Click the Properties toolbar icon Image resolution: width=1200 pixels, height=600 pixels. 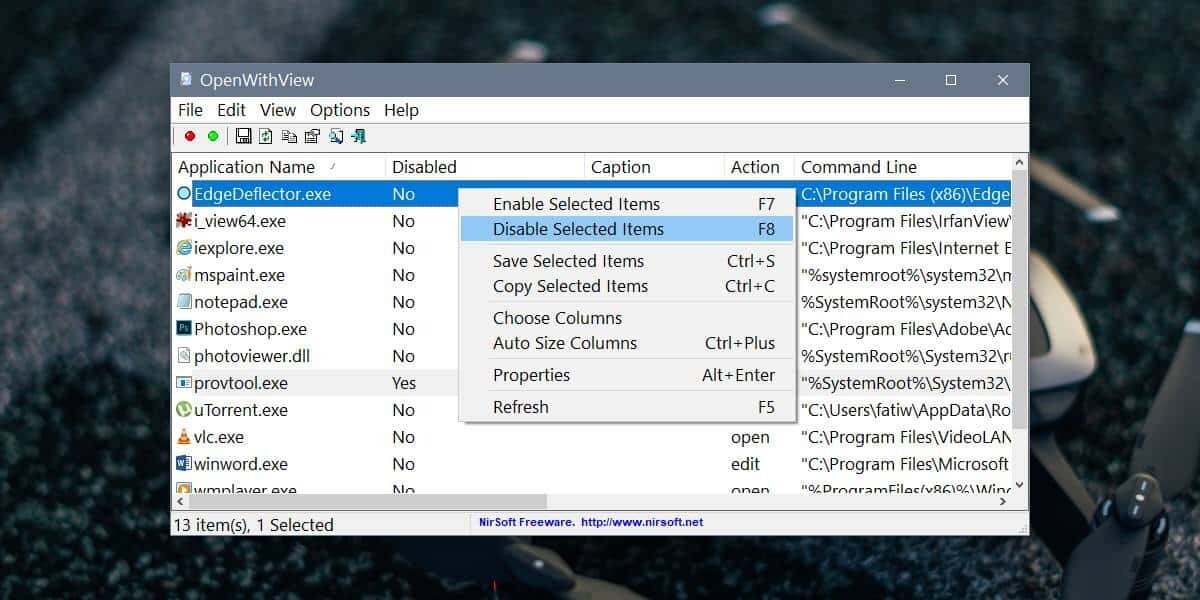[312, 136]
